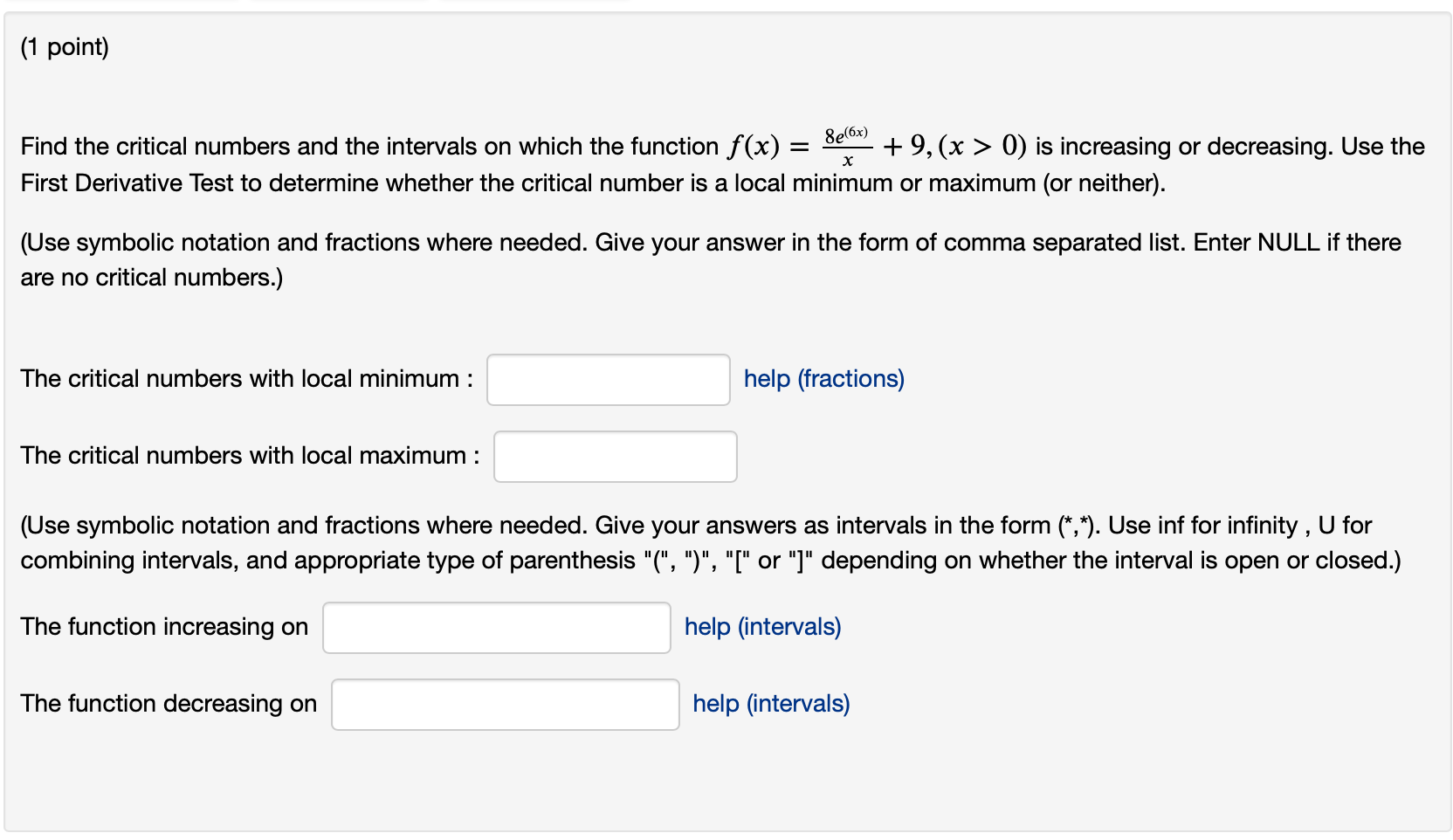
Task: Click the critical numbers with local maximum field
Action: 615,456
